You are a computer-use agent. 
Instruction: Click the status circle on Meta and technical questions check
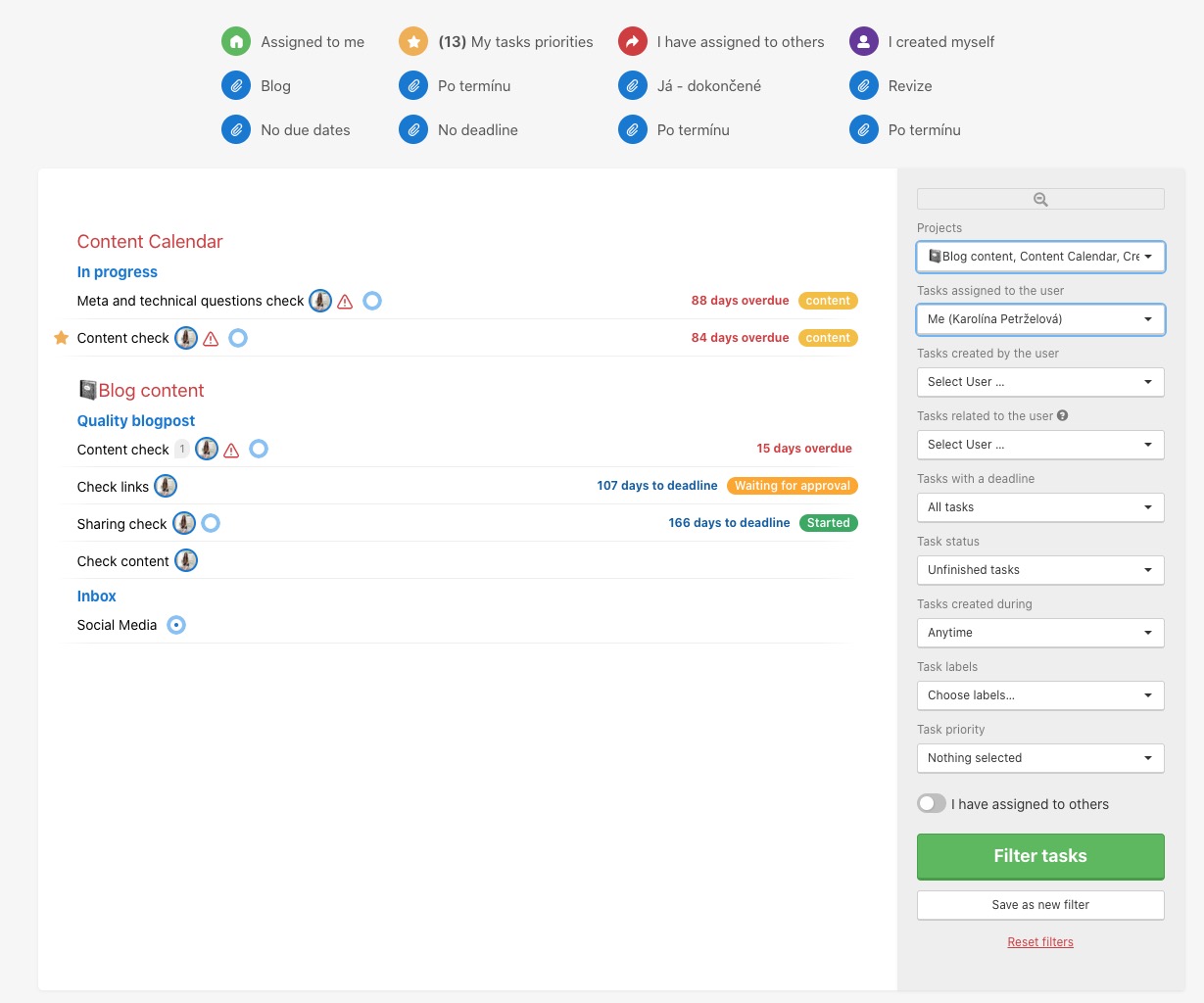pyautogui.click(x=372, y=301)
